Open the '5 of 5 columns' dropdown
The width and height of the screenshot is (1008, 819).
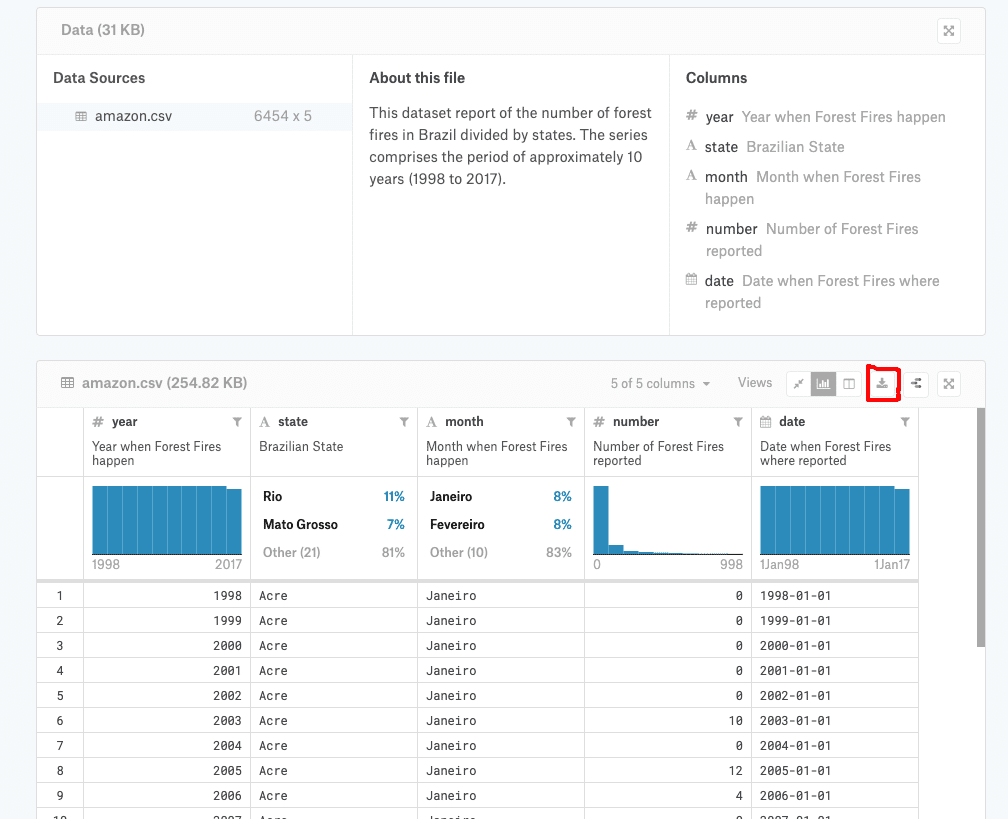click(660, 384)
